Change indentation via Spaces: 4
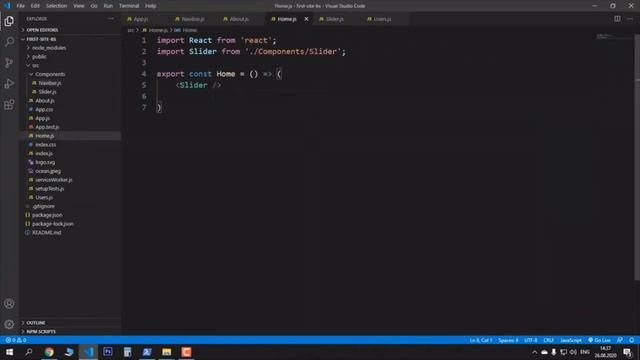 508,340
